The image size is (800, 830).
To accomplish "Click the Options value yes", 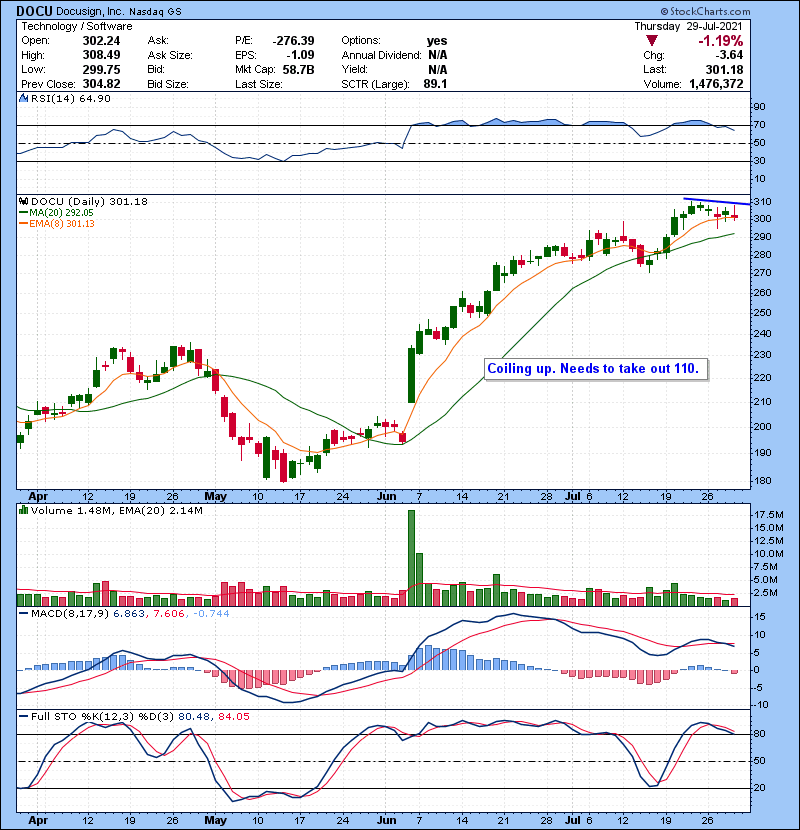I will pyautogui.click(x=437, y=41).
